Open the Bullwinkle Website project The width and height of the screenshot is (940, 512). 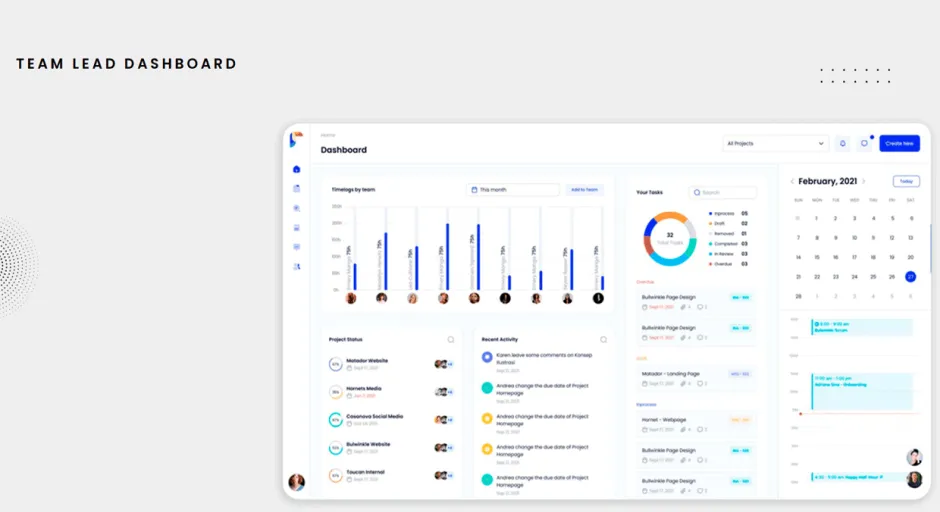(x=368, y=444)
